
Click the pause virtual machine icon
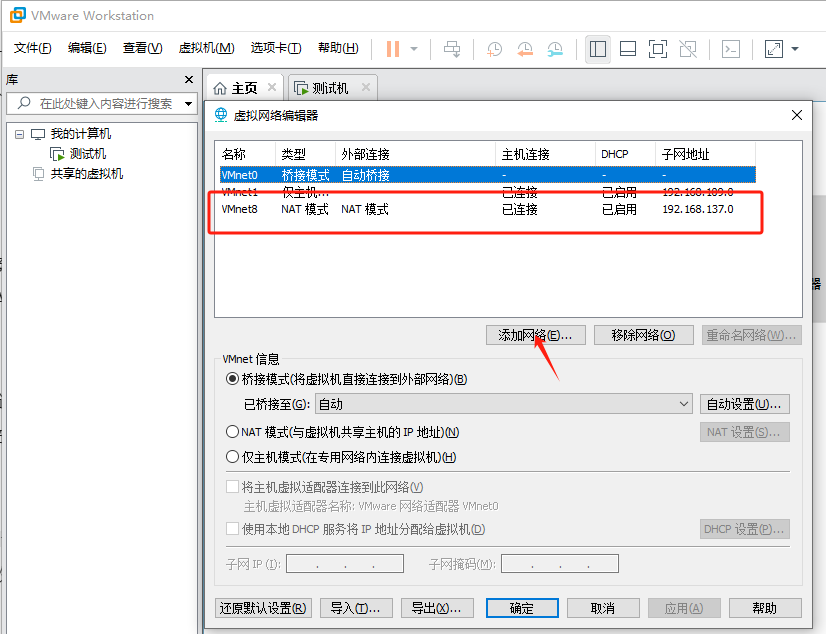[x=392, y=49]
